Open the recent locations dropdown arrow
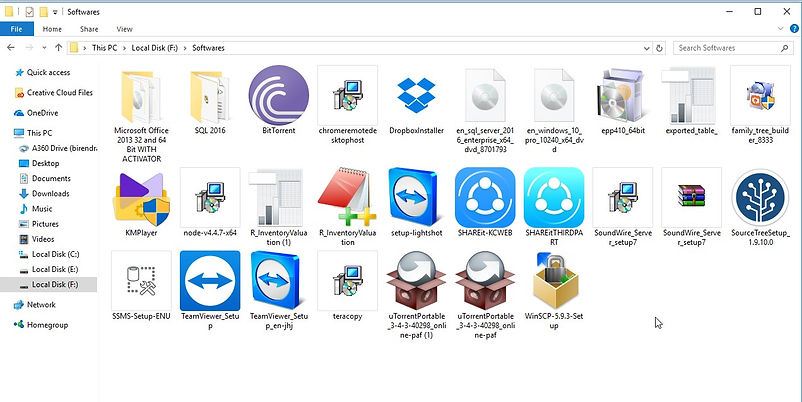 [44, 48]
